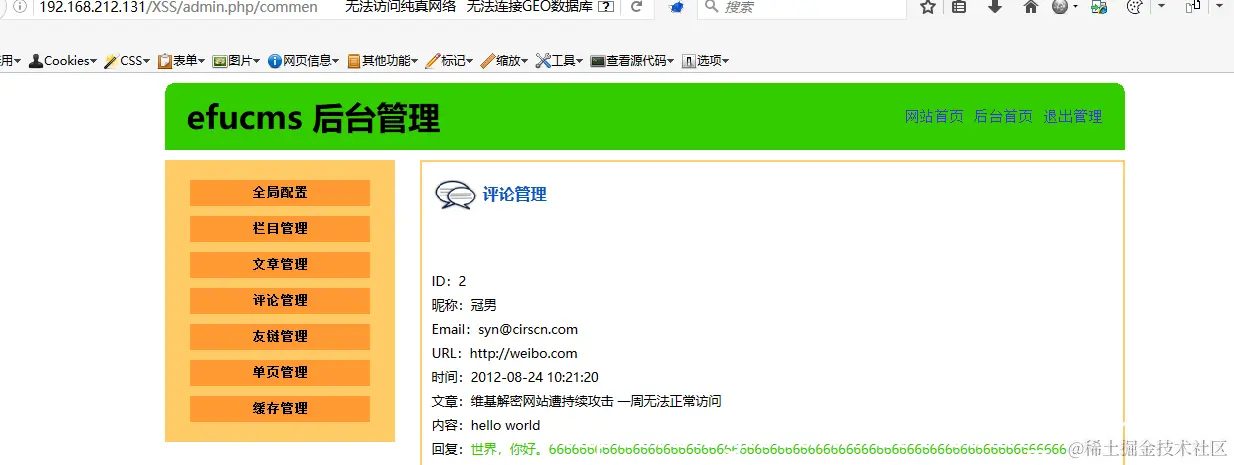
Task: Click the search magnifier icon
Action: click(x=709, y=7)
